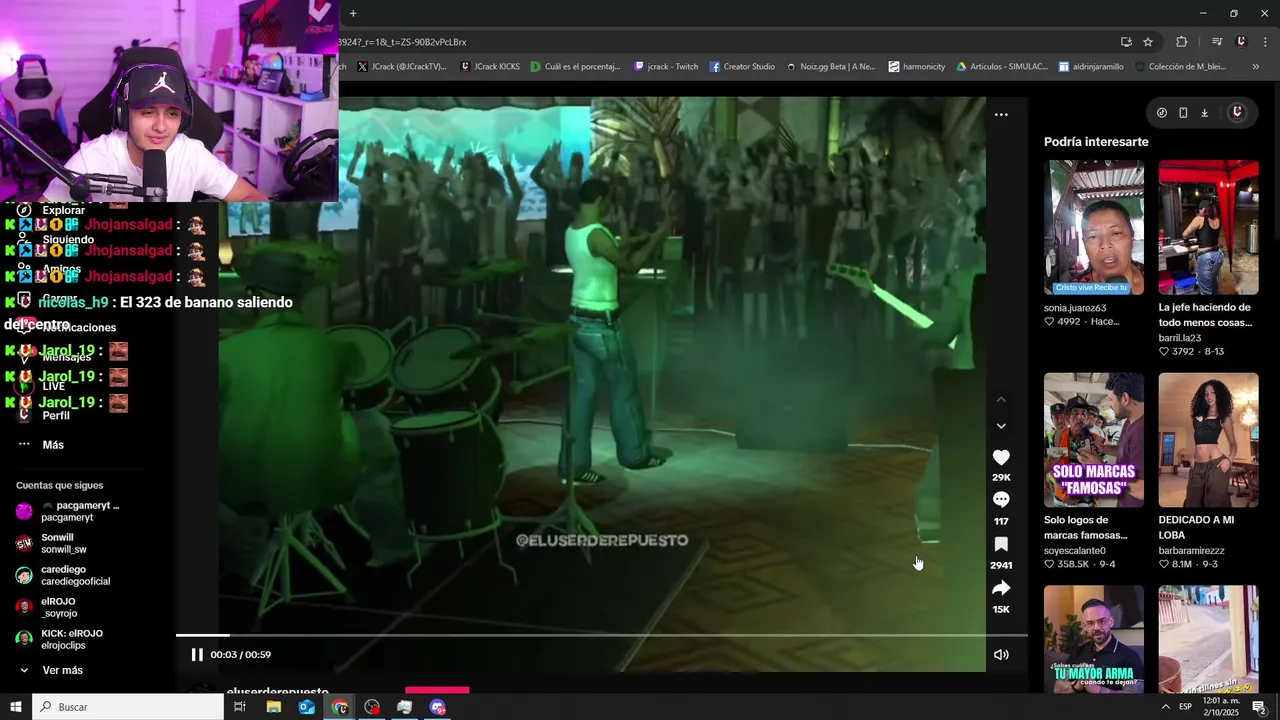
Task: Open 'harmonicity' bookmark
Action: click(916, 67)
